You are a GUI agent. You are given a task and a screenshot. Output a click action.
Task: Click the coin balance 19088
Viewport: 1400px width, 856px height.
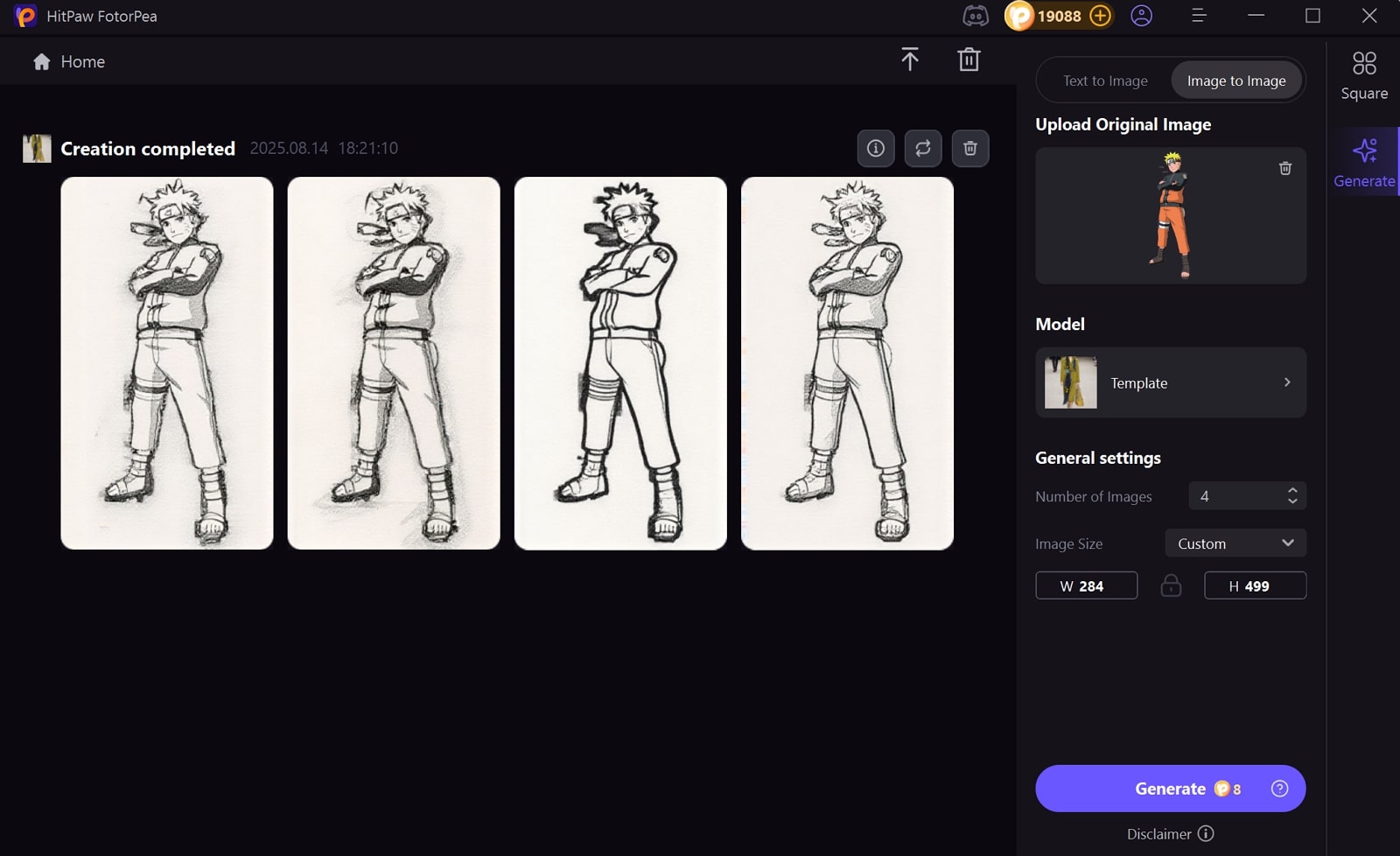[1059, 16]
